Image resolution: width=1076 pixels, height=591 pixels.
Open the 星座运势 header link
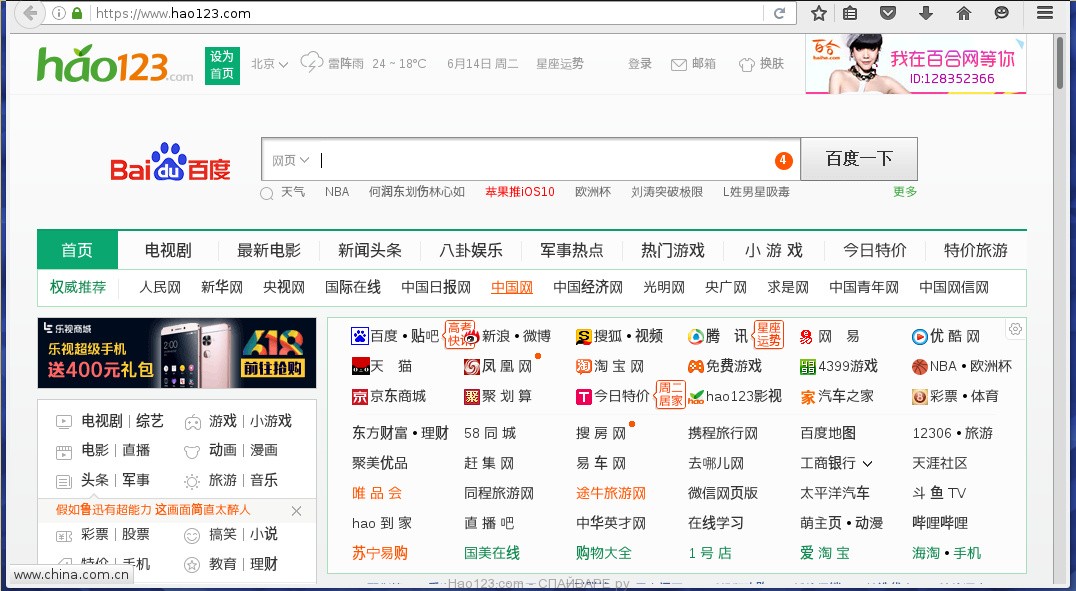click(560, 64)
